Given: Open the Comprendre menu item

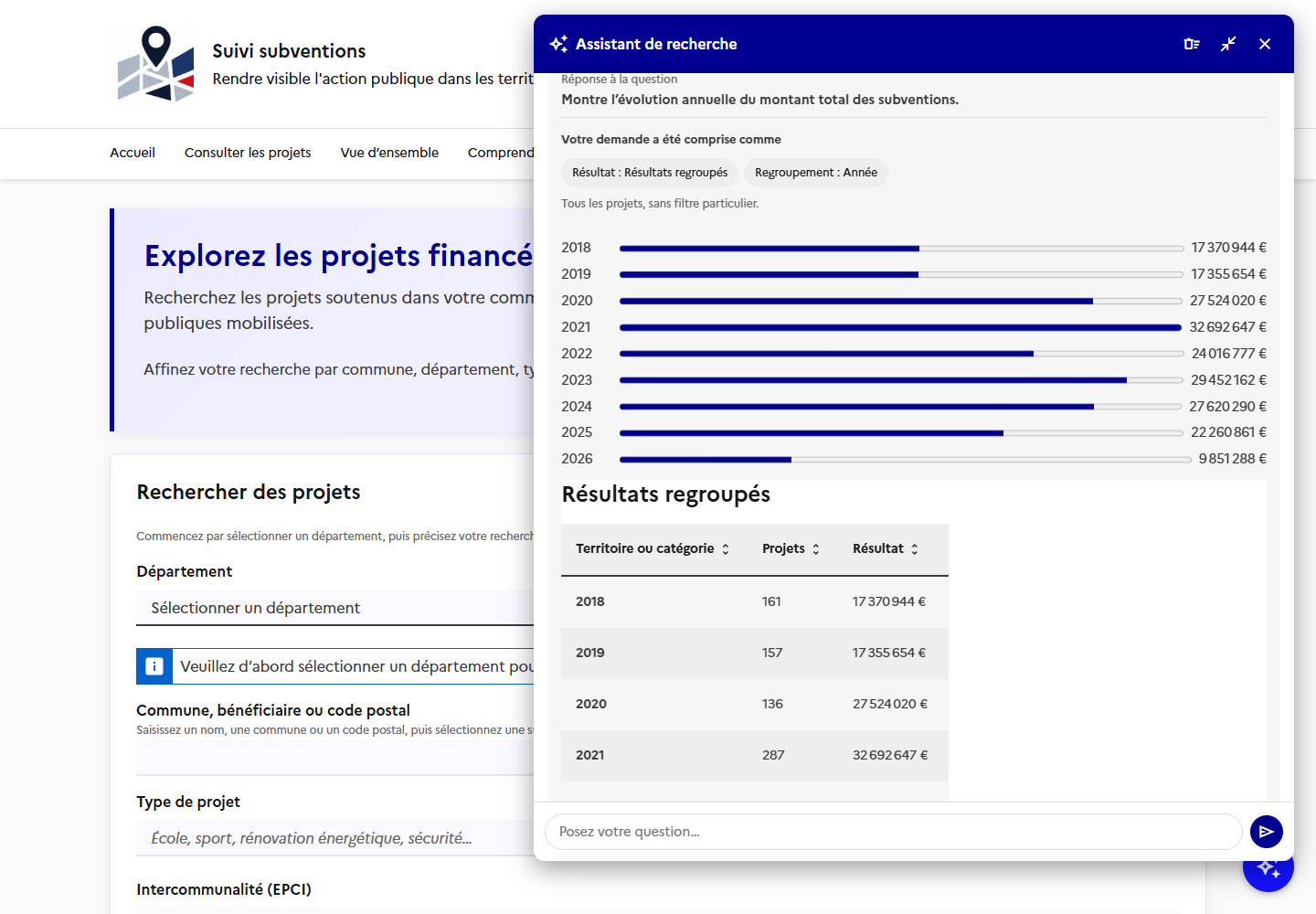Looking at the screenshot, I should [501, 153].
